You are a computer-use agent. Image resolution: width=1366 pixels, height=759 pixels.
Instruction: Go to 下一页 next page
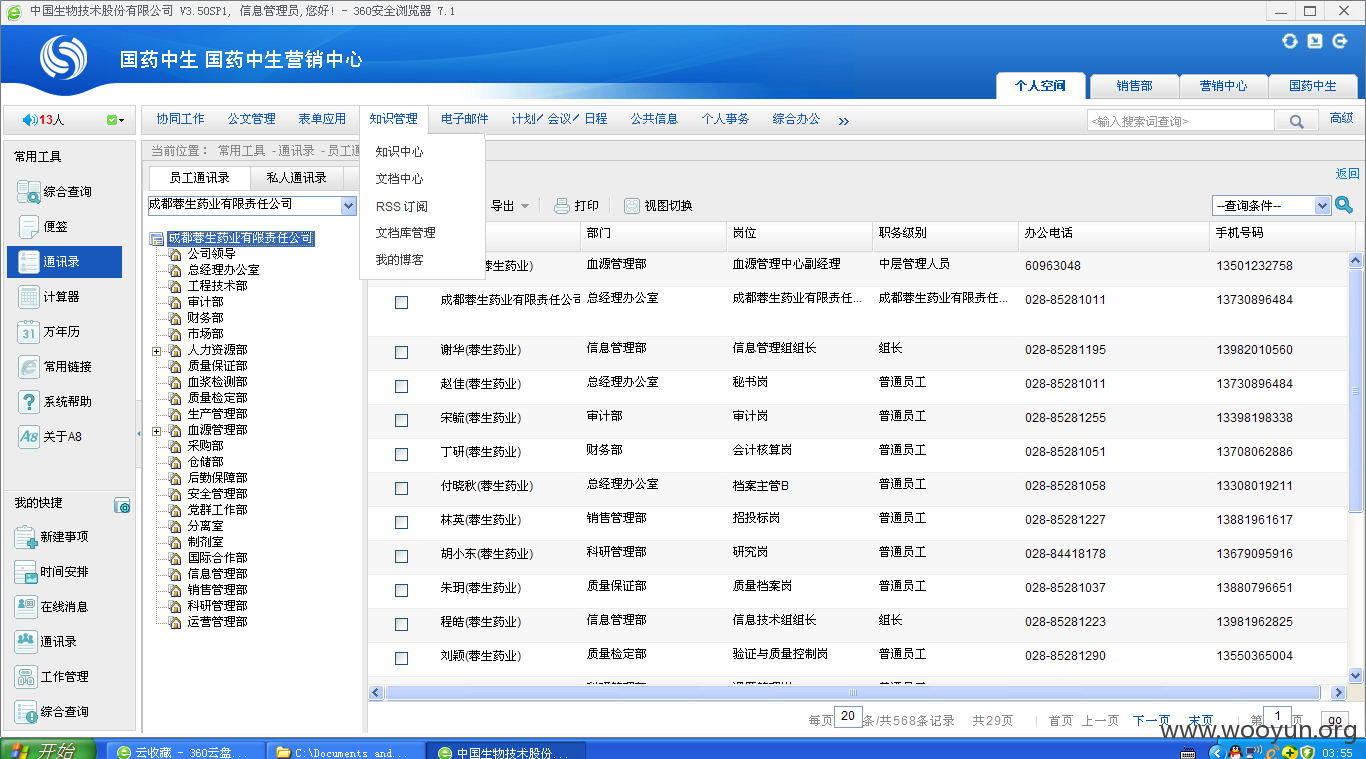coord(1151,720)
